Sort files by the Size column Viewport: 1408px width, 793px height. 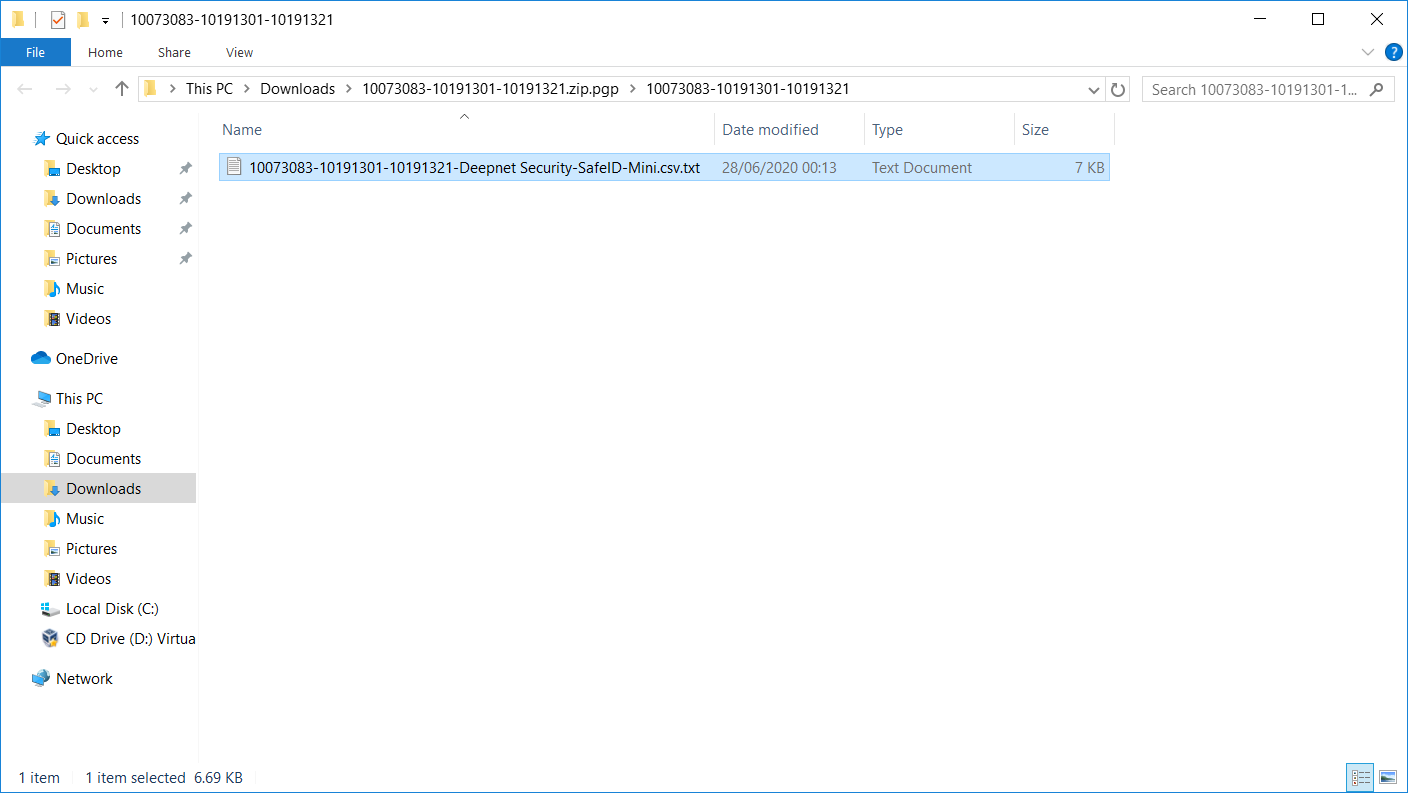pyautogui.click(x=1036, y=130)
